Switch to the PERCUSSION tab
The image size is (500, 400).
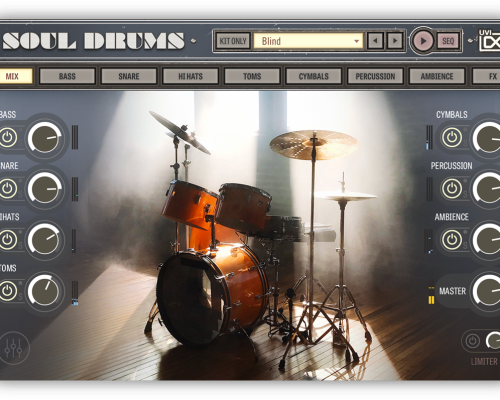coord(375,76)
